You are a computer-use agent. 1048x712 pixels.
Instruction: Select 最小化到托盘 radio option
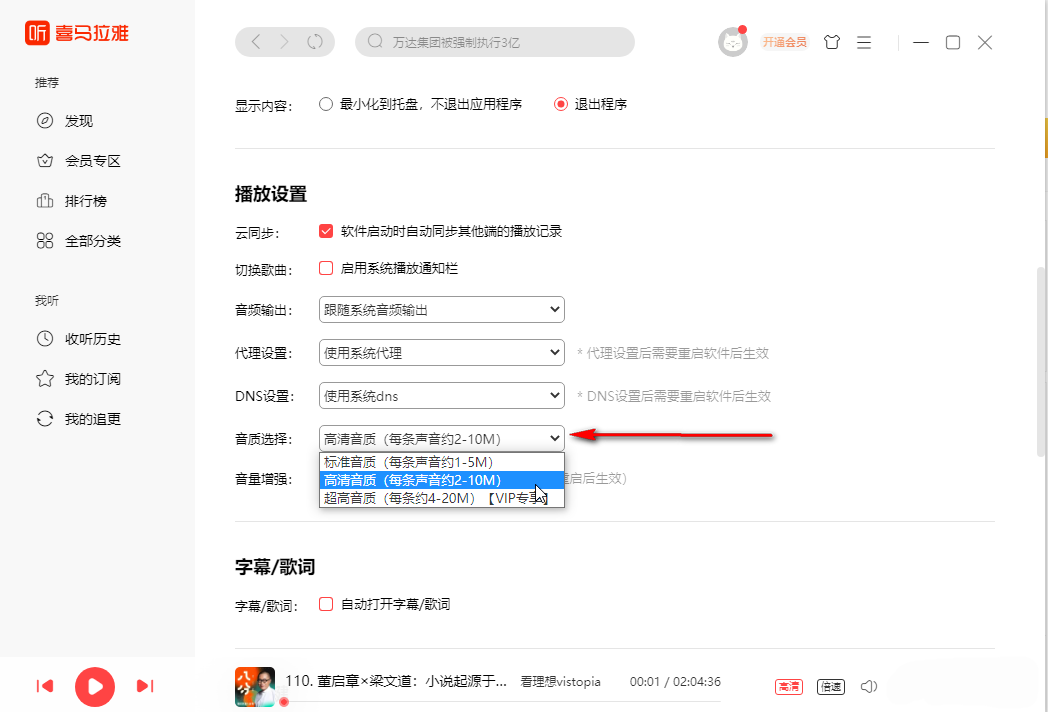point(325,104)
